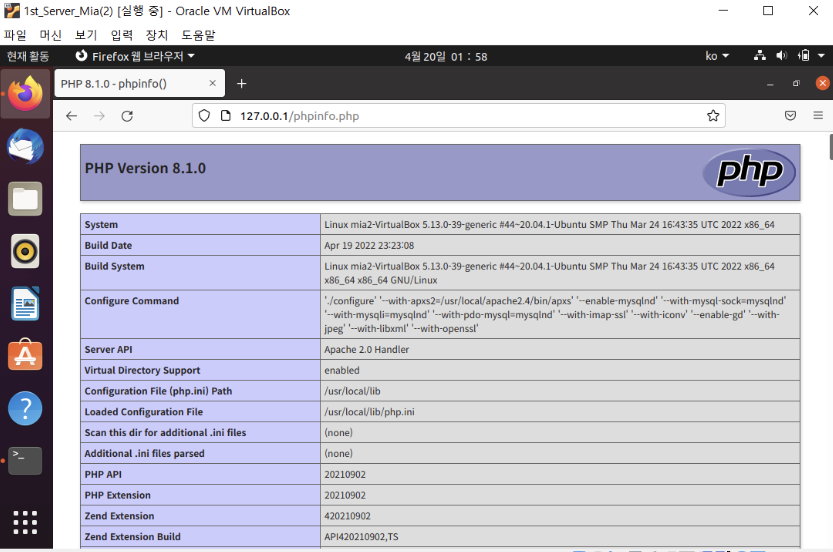Restore the Firefox window size
This screenshot has width=833, height=552.
pyautogui.click(x=796, y=83)
